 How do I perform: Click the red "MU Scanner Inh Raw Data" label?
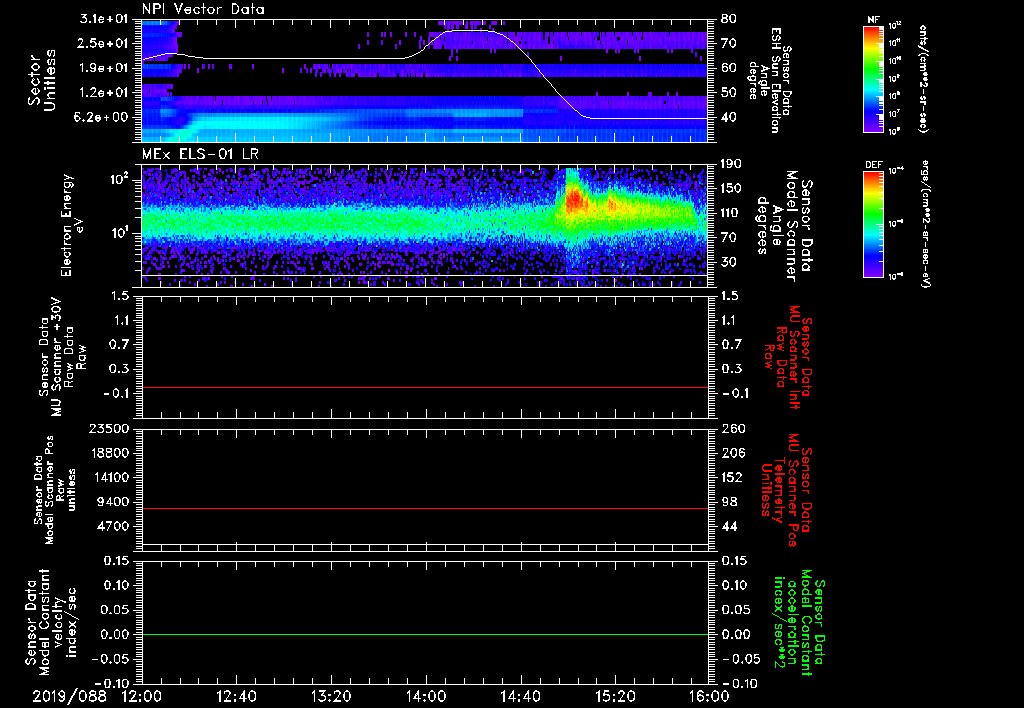[x=786, y=357]
